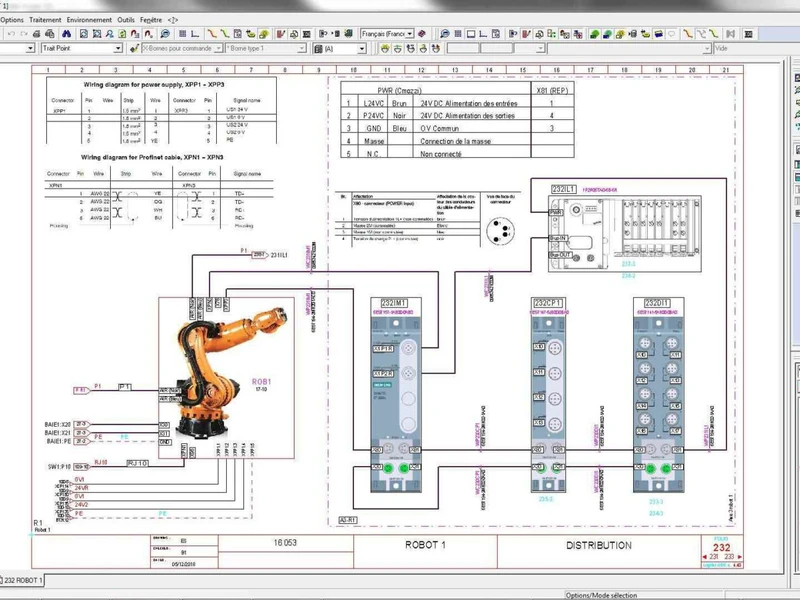This screenshot has width=800, height=600.
Task: Open the Fenêtre menu
Action: [x=151, y=20]
